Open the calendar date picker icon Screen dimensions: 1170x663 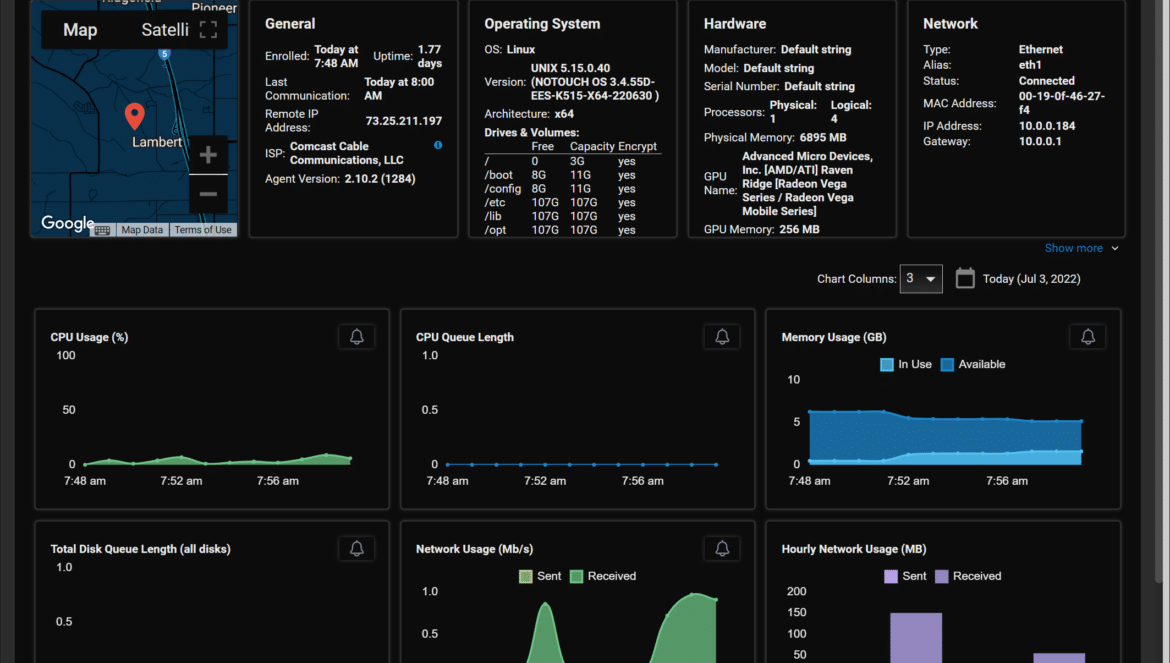(x=965, y=278)
